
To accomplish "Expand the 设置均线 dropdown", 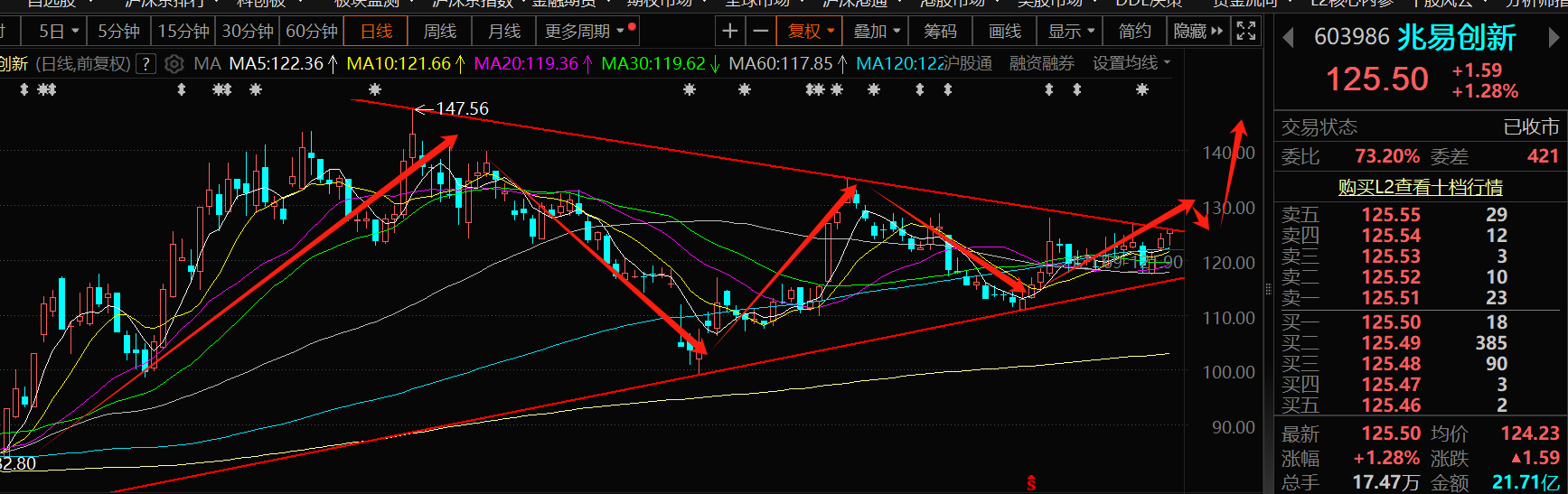I will pyautogui.click(x=1131, y=63).
